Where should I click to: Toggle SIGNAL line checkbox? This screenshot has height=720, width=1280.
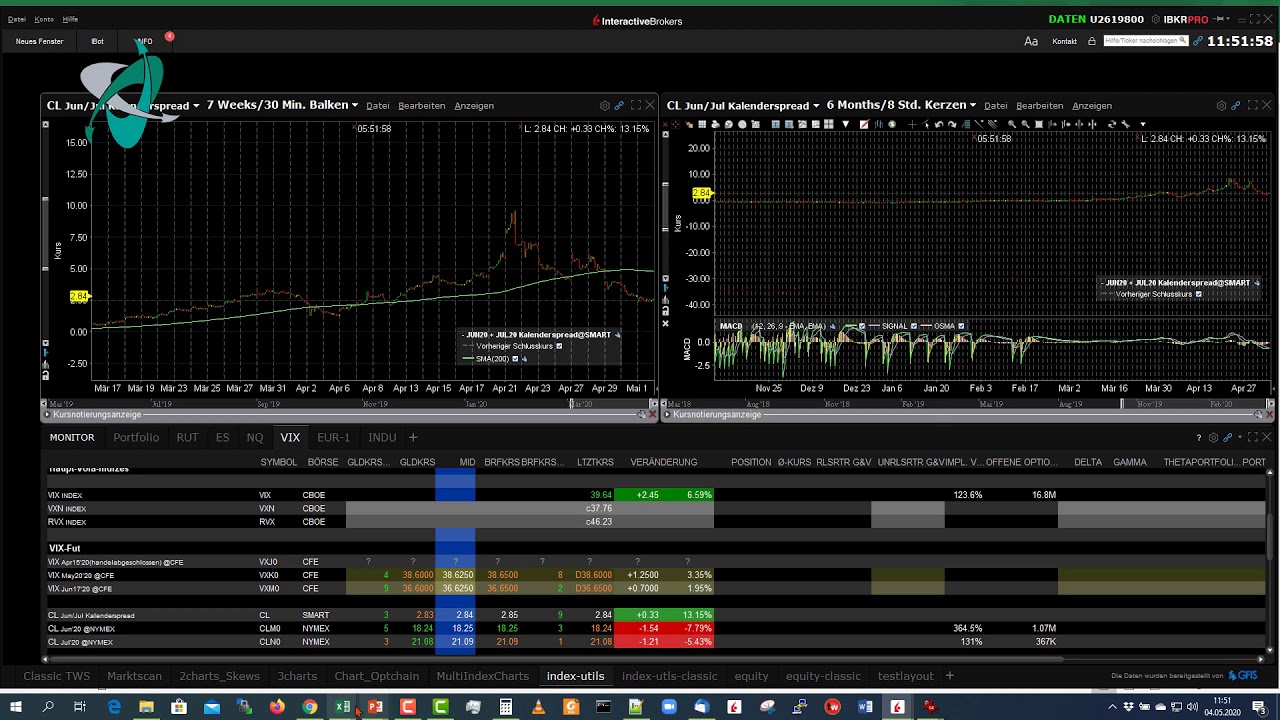pos(914,326)
